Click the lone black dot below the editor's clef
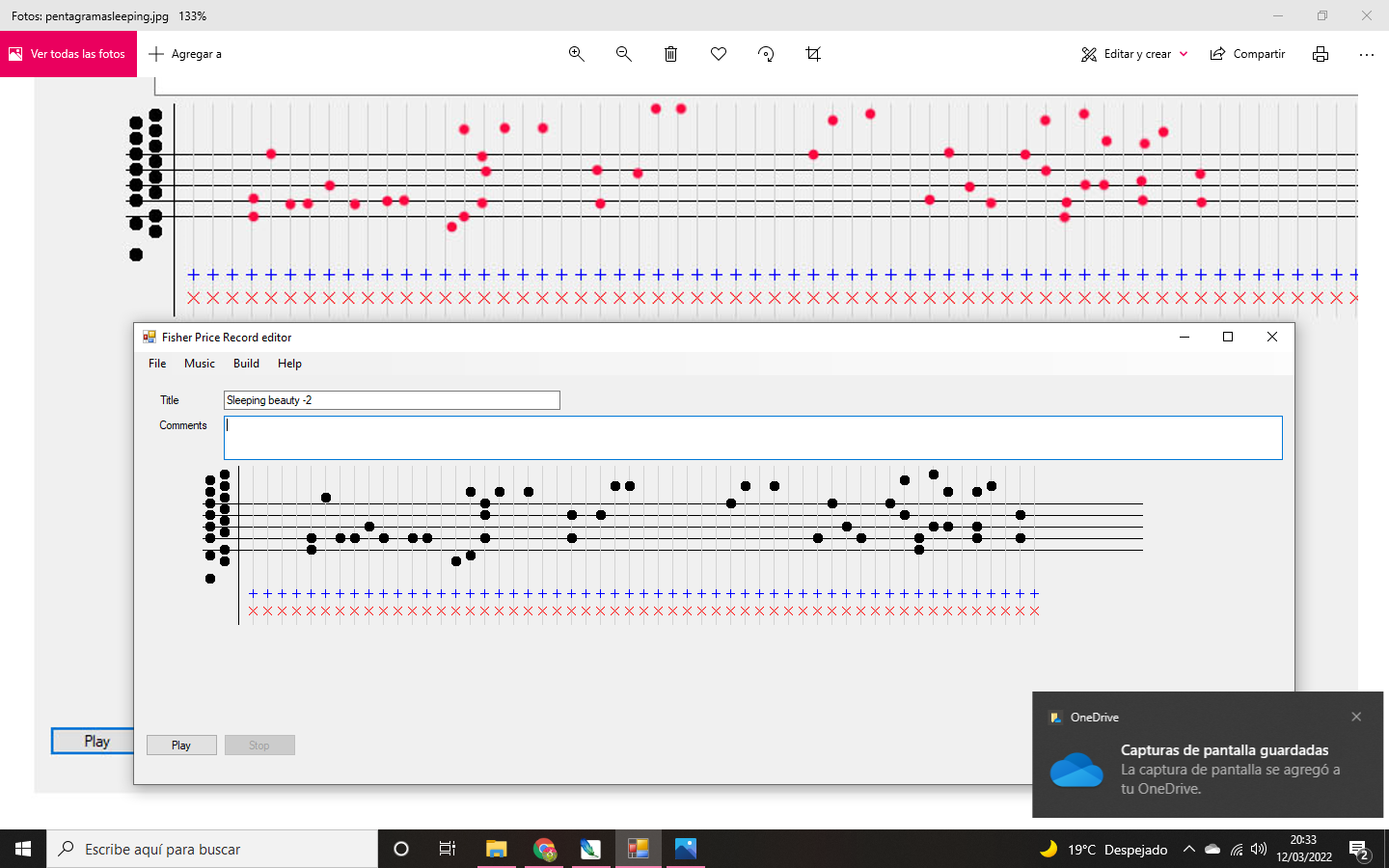The width and height of the screenshot is (1389, 868). coord(210,579)
